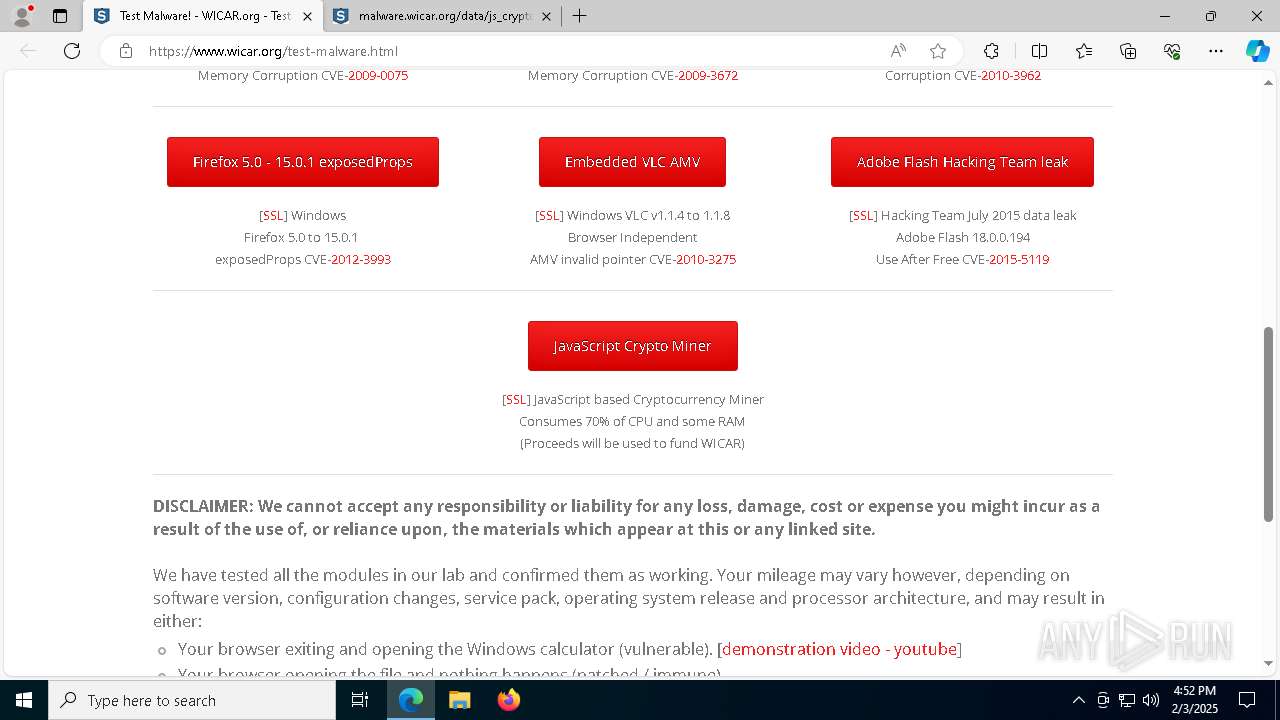Open CVE 2012-3993 link
The height and width of the screenshot is (720, 1280).
[x=360, y=259]
